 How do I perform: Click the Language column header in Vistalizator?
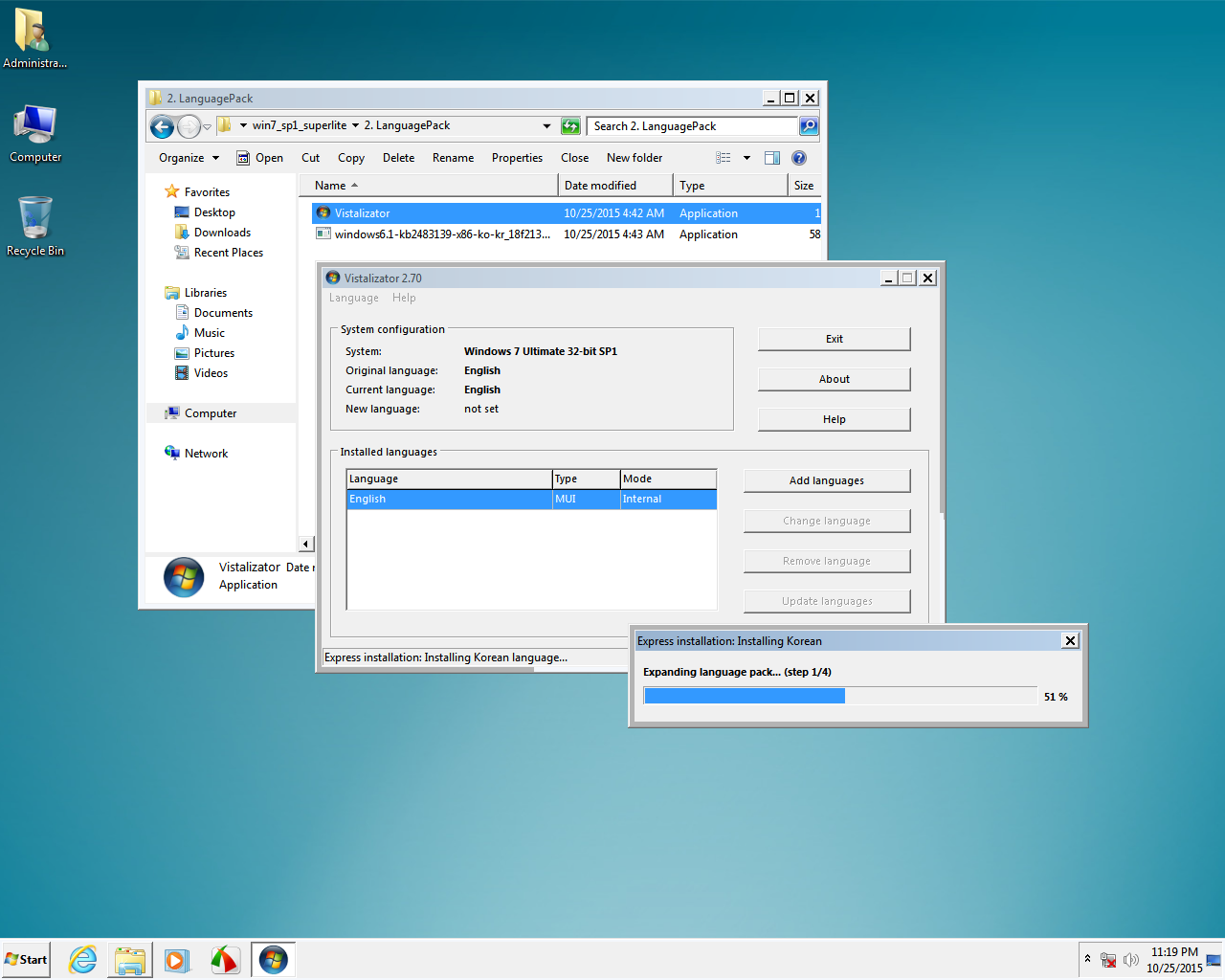pos(449,479)
